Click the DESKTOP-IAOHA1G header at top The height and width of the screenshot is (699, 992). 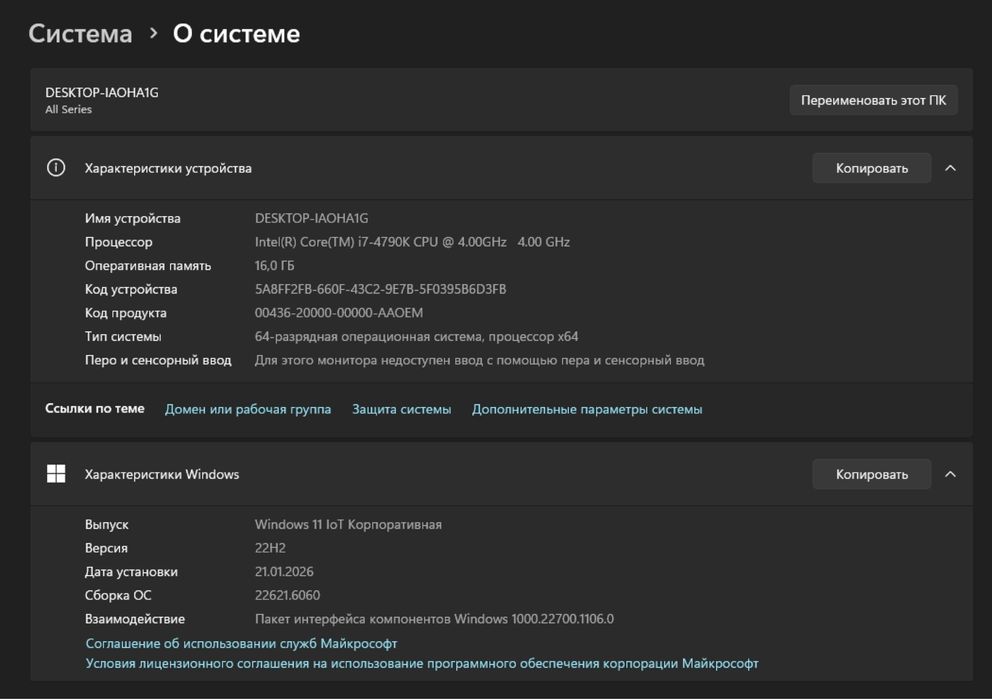102,92
